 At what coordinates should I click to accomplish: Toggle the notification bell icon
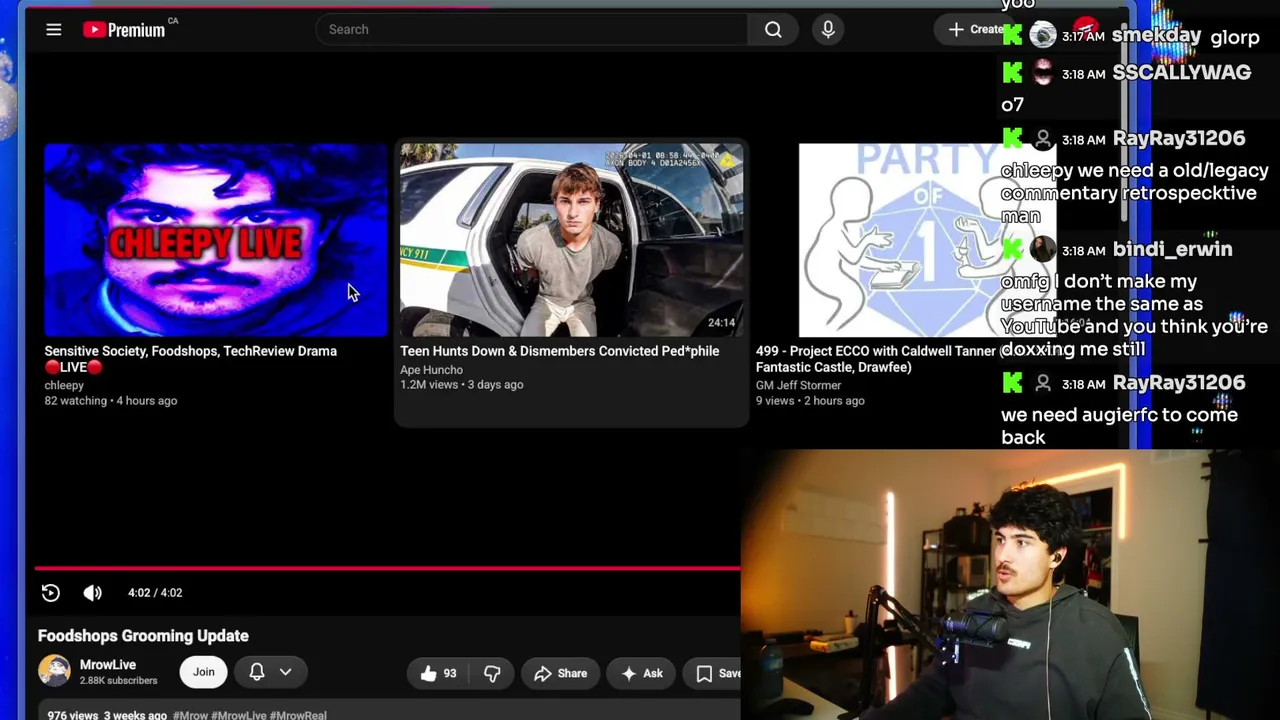tap(257, 672)
